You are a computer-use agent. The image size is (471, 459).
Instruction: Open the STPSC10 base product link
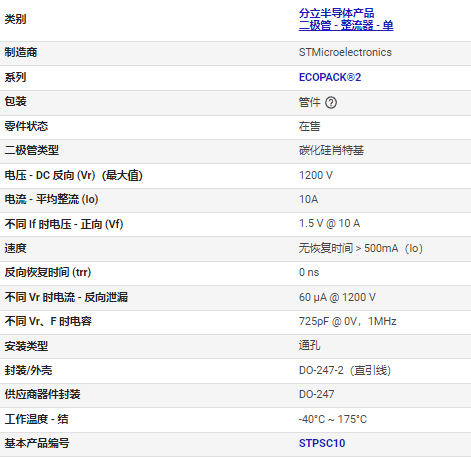[322, 443]
